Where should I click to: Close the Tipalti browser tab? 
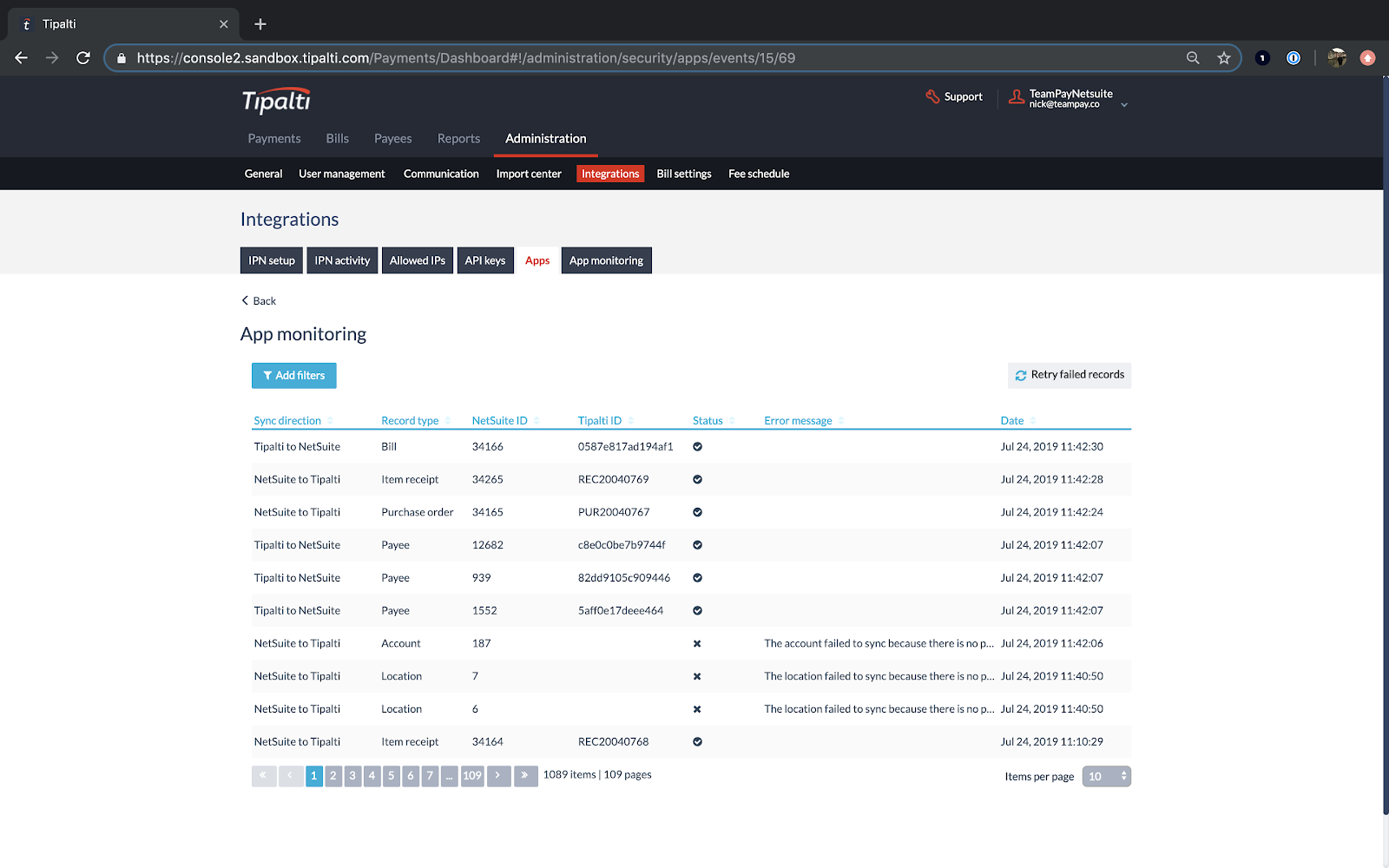pos(224,24)
